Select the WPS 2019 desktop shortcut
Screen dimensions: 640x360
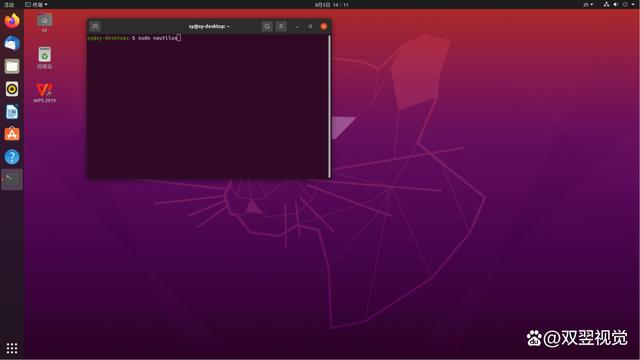(44, 92)
